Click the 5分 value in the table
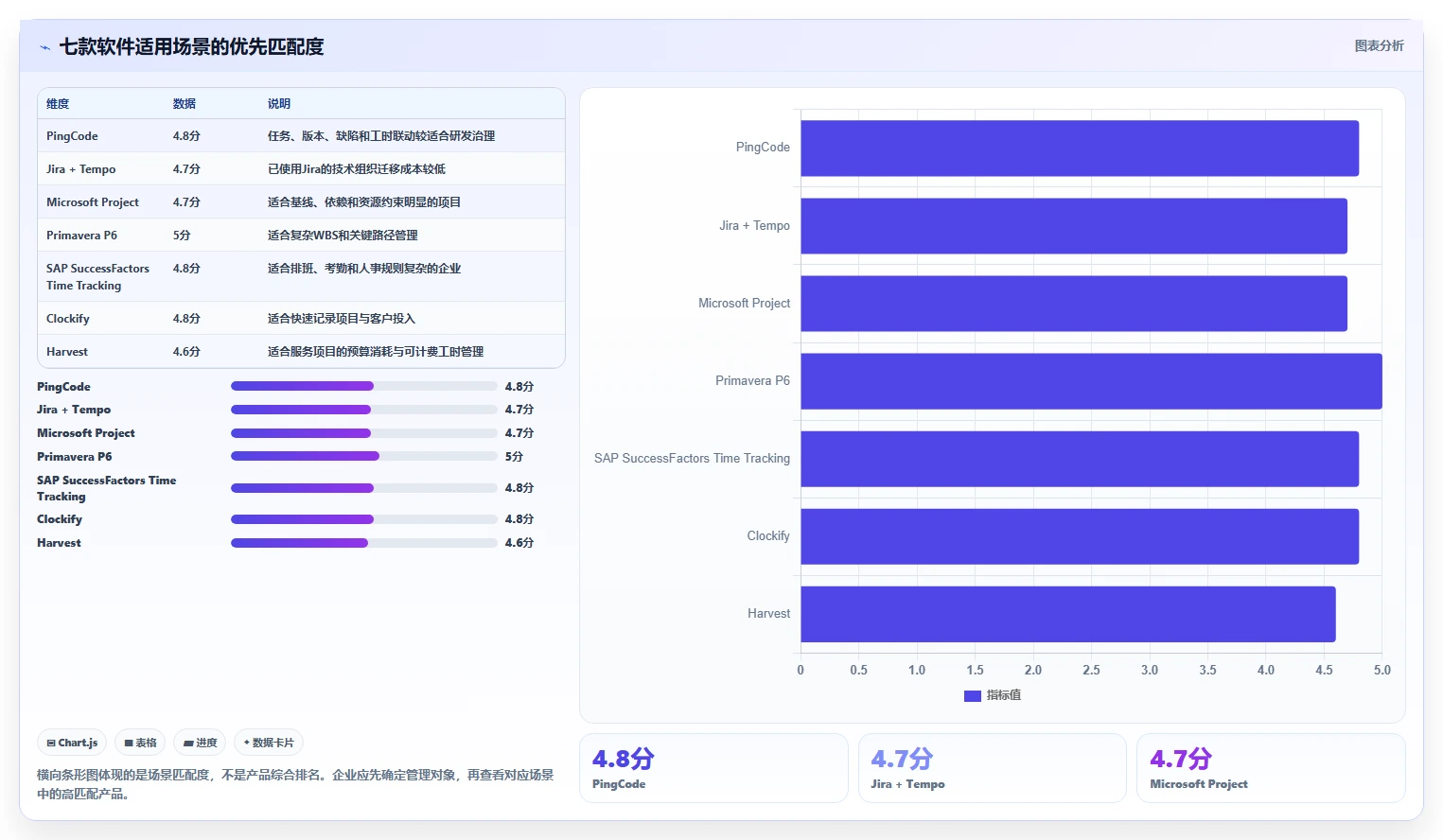Image resolution: width=1443 pixels, height=840 pixels. [x=182, y=236]
